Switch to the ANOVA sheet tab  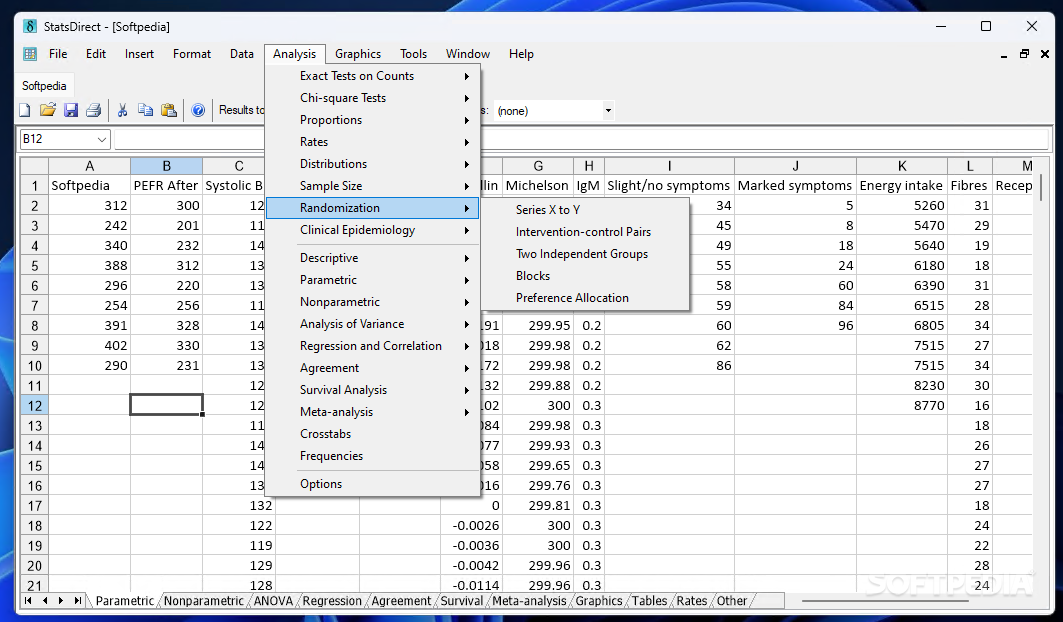point(273,601)
